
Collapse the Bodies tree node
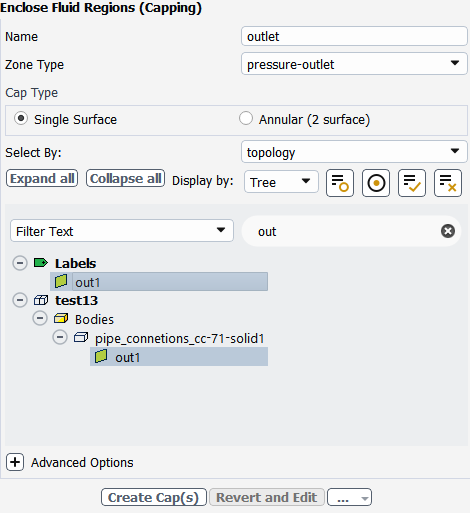[x=40, y=319]
